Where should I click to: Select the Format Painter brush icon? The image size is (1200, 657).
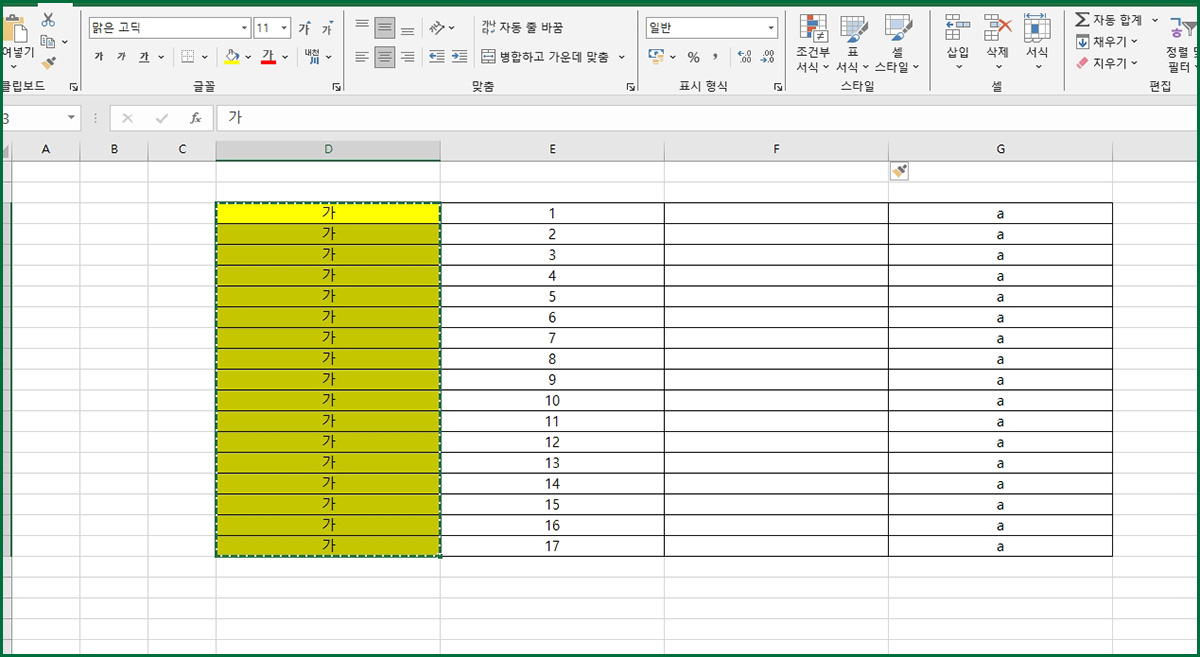click(x=48, y=63)
